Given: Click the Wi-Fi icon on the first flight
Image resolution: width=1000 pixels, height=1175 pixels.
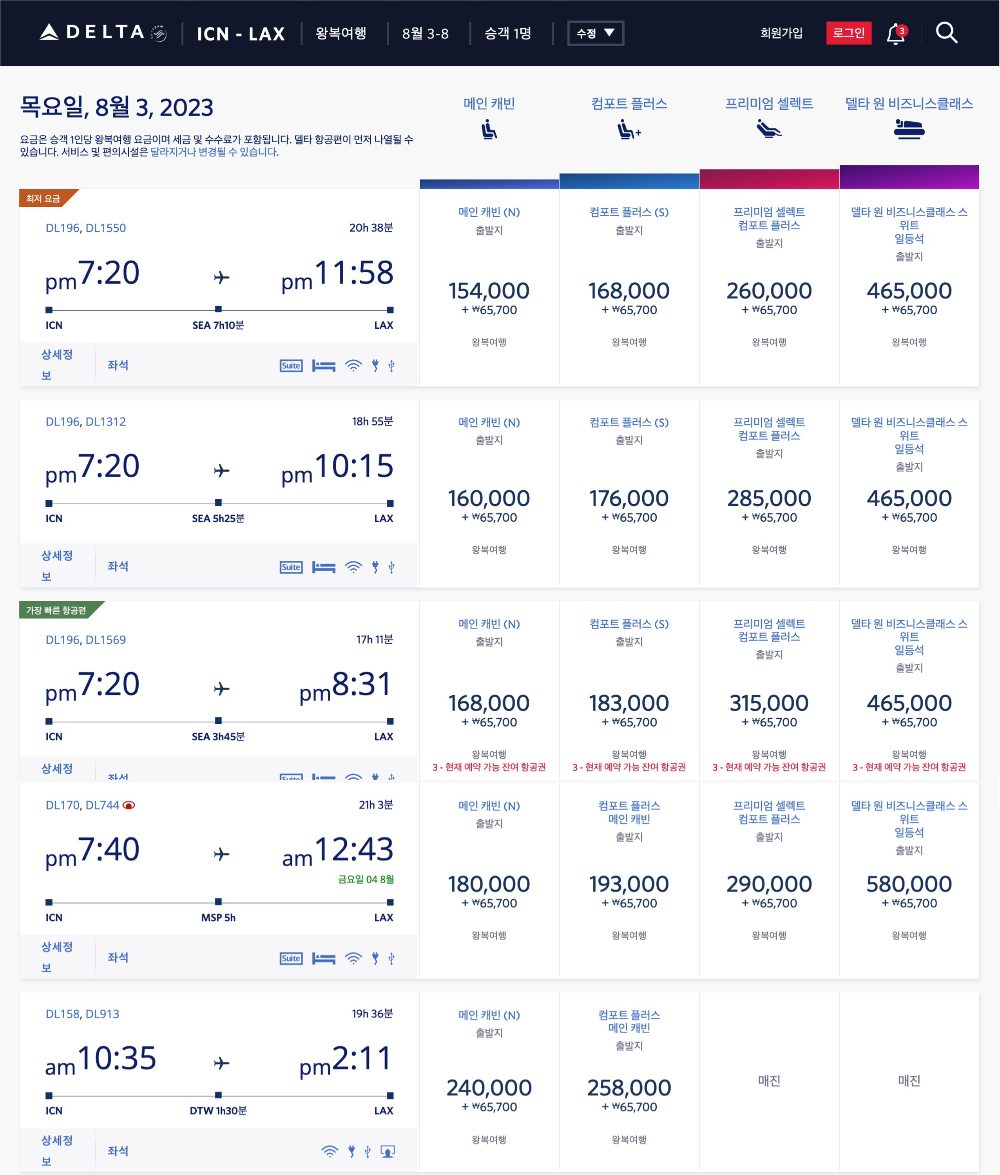Looking at the screenshot, I should click(353, 365).
